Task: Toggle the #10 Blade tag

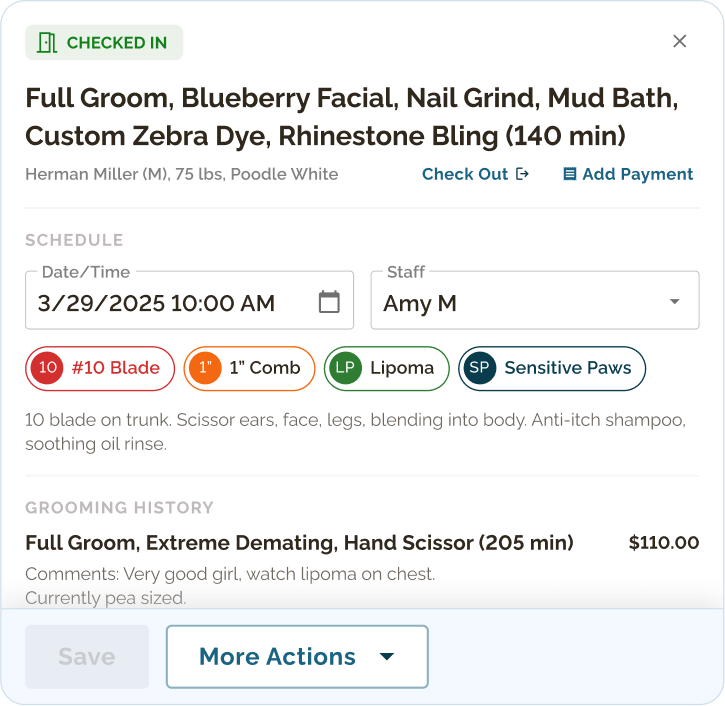Action: pos(100,368)
